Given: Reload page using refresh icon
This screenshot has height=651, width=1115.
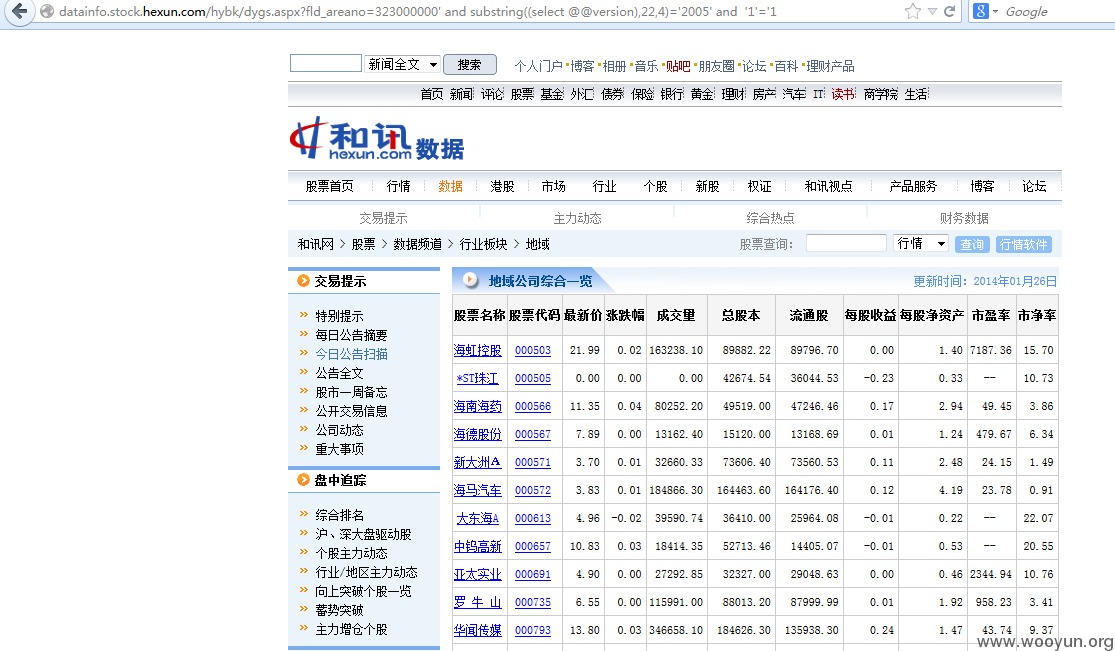Looking at the screenshot, I should pos(949,11).
